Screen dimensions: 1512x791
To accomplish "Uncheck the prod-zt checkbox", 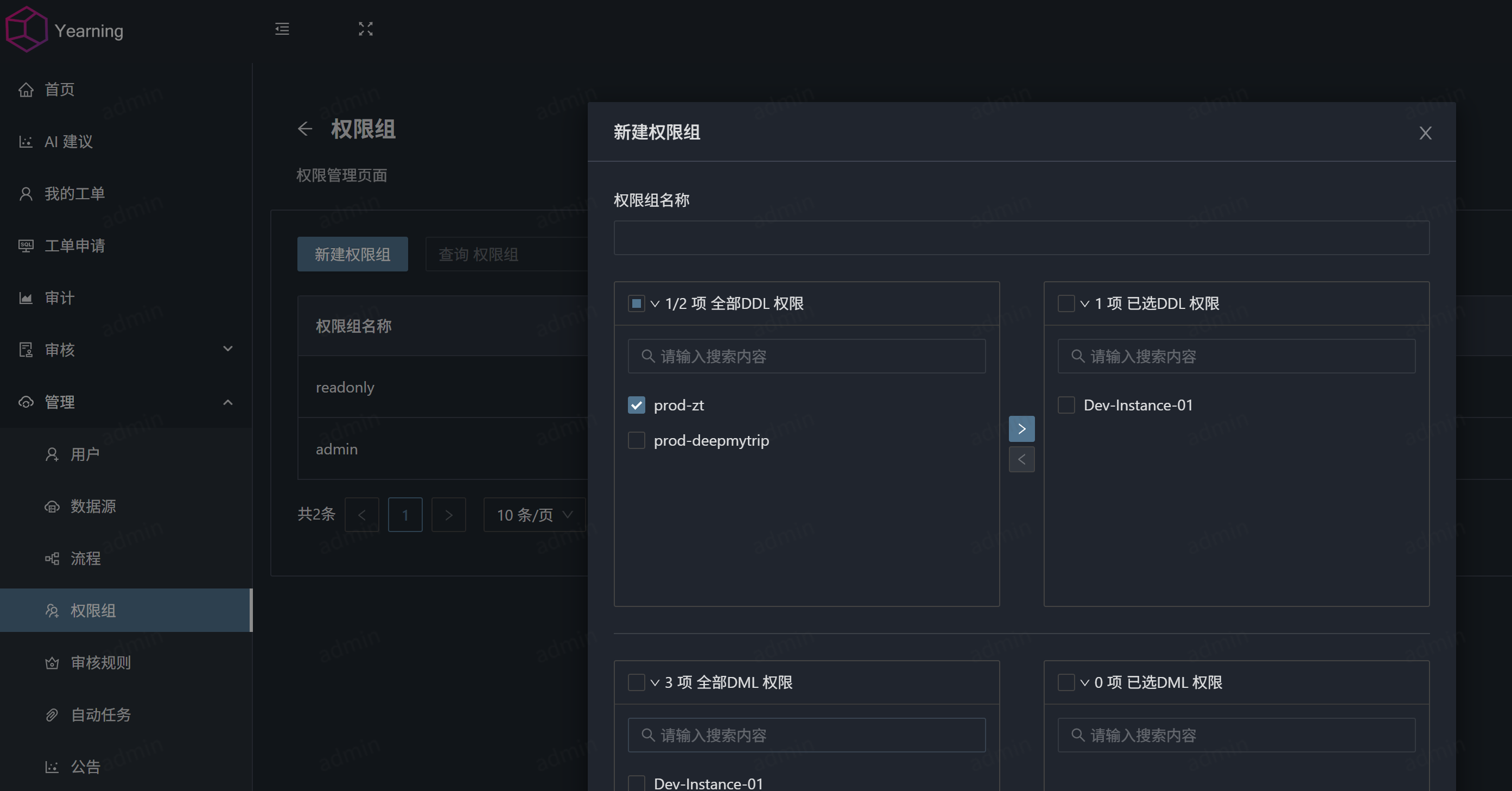I will pos(636,404).
